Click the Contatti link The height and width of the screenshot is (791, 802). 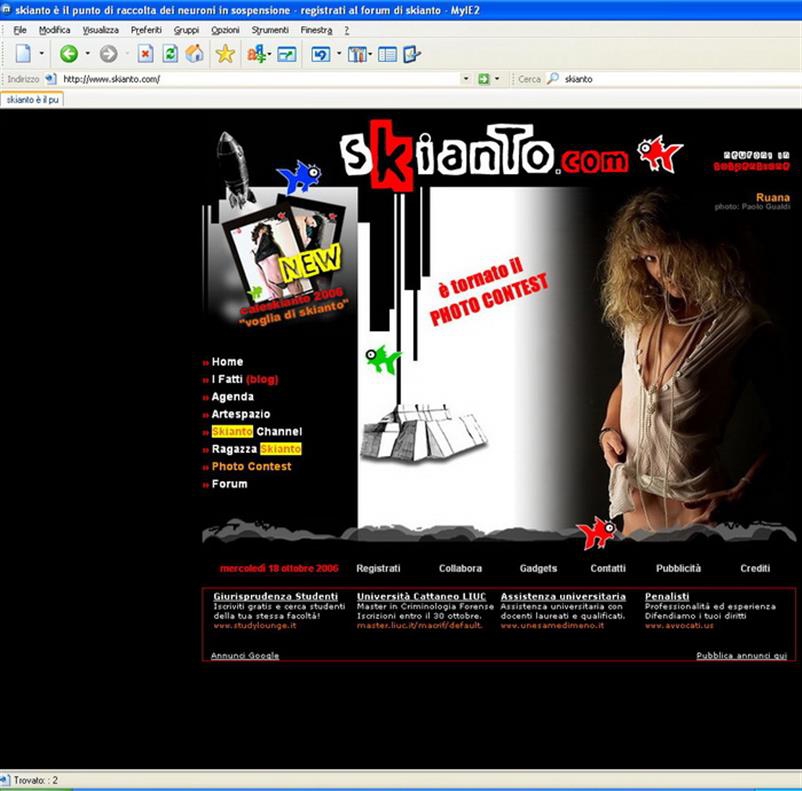point(608,568)
